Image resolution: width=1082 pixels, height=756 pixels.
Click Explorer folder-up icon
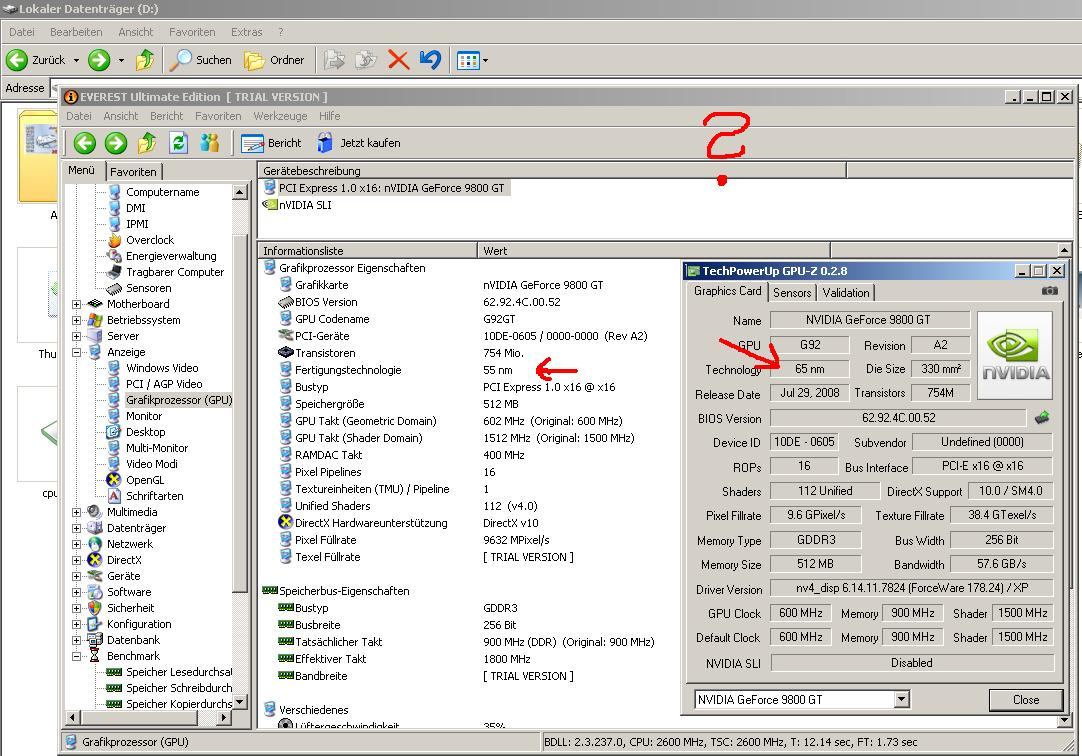pos(145,60)
